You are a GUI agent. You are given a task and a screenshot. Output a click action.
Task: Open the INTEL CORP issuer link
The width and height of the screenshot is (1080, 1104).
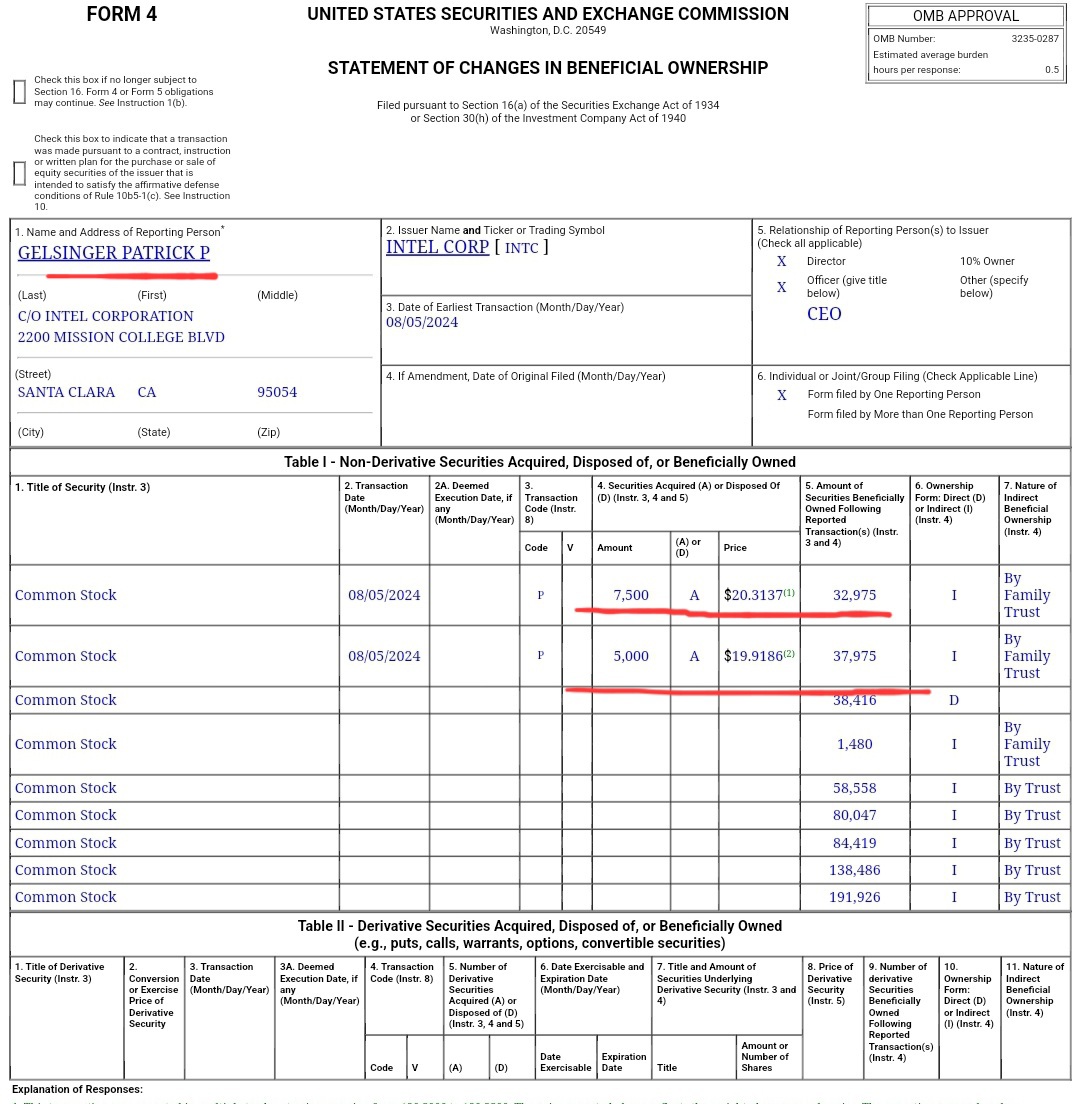[x=437, y=247]
